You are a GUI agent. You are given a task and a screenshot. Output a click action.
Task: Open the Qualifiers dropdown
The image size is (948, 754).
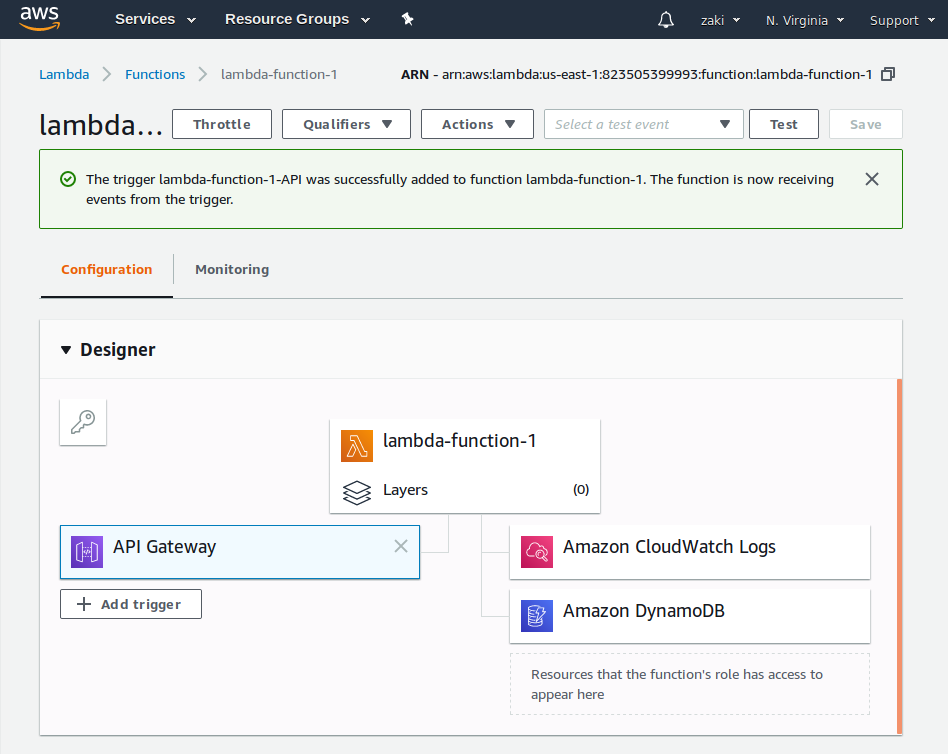pyautogui.click(x=346, y=124)
